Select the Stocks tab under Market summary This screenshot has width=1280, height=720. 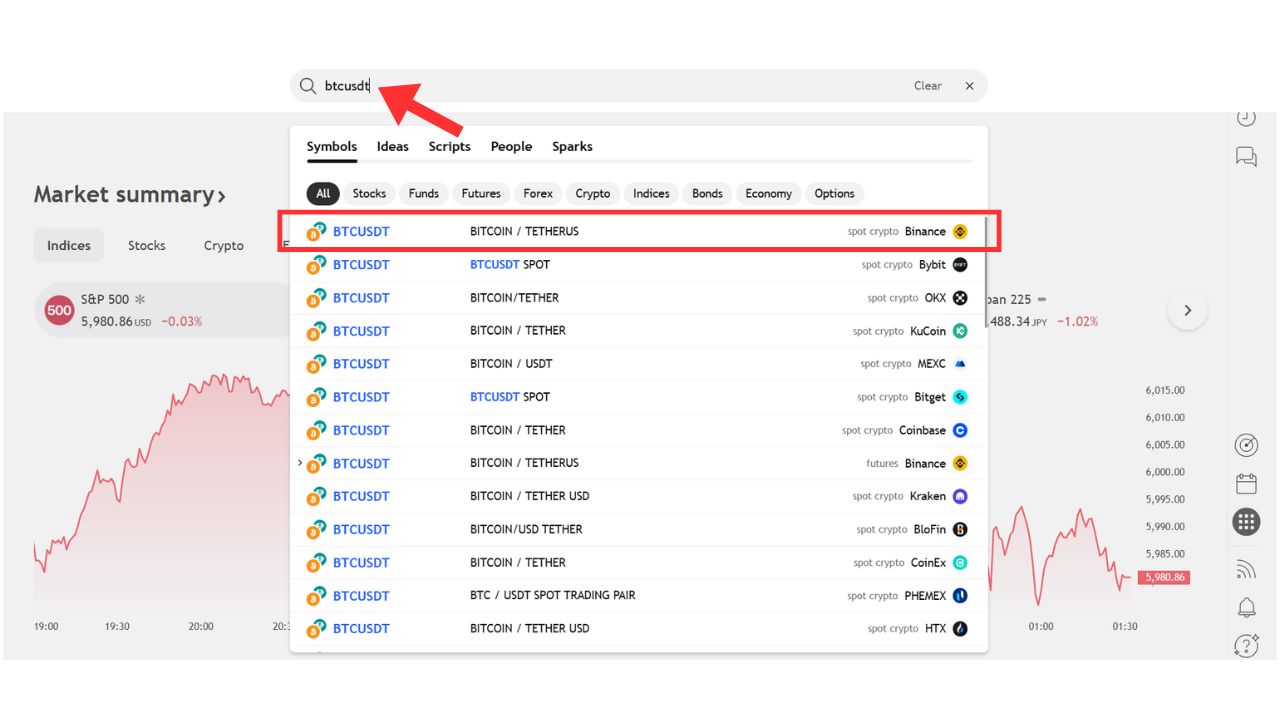point(146,245)
